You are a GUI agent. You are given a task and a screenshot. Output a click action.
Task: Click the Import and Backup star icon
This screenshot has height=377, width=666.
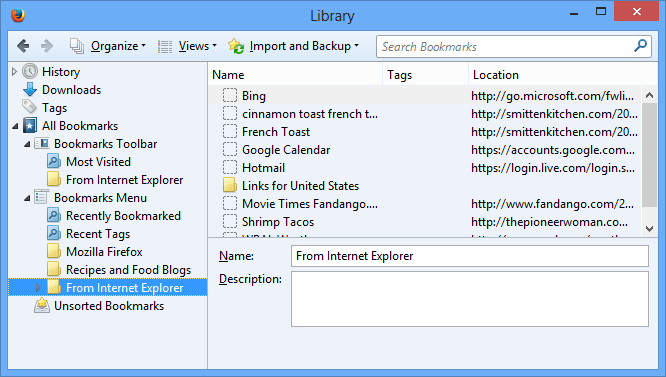[236, 46]
